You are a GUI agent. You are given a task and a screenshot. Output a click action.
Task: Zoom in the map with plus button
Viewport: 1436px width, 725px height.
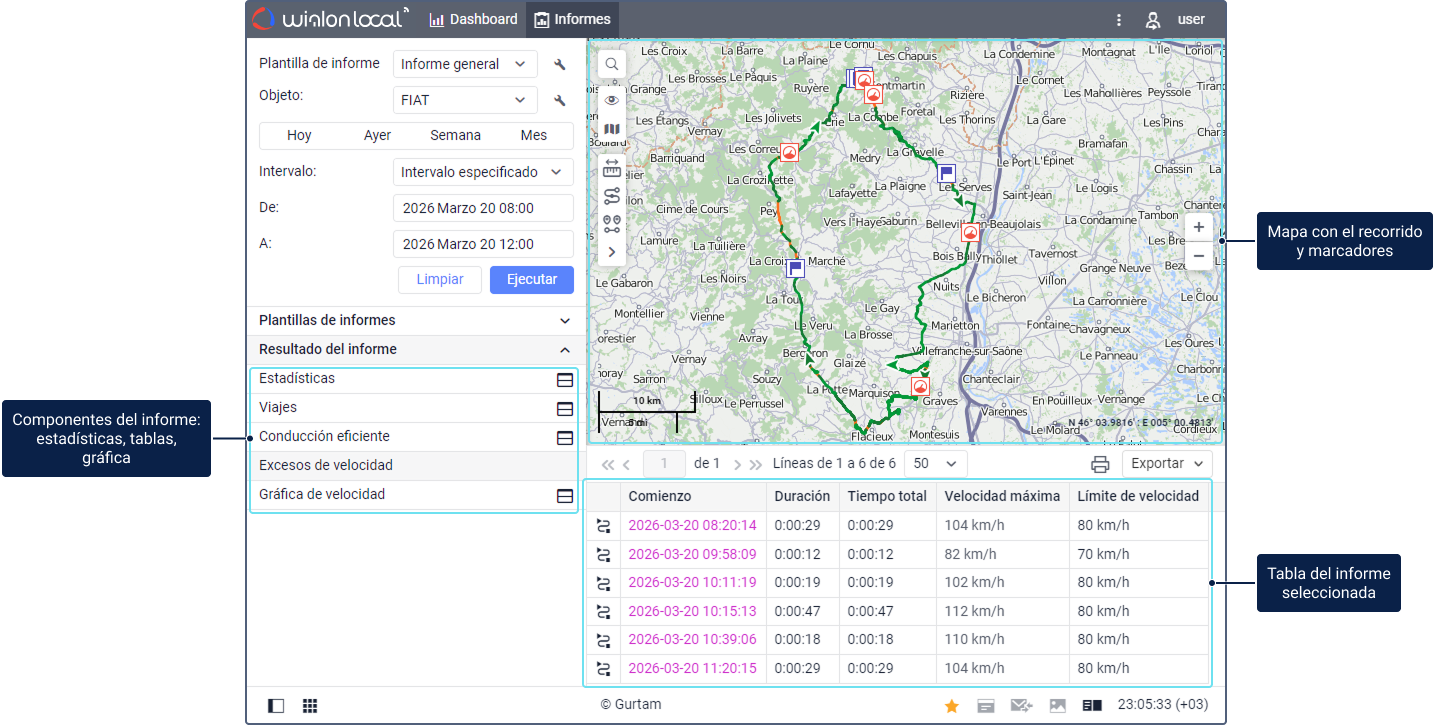1198,228
